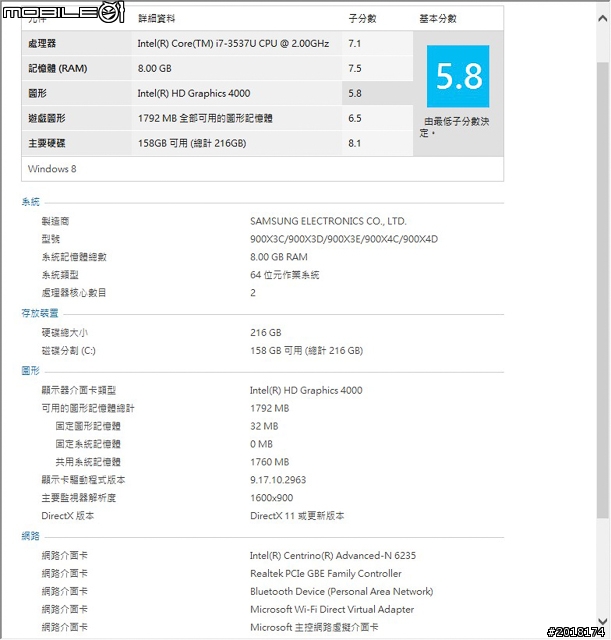Select the 記憶體 (RAM) row label

58,69
